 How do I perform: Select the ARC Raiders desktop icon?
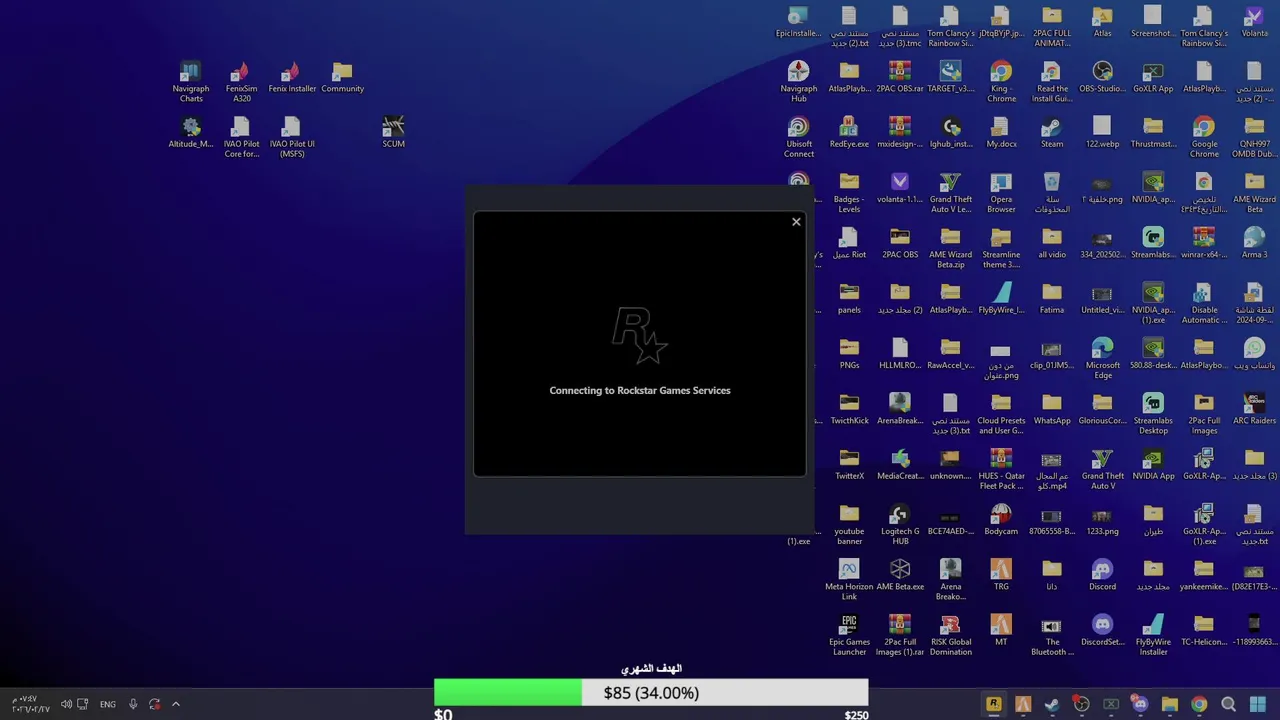pyautogui.click(x=1255, y=410)
